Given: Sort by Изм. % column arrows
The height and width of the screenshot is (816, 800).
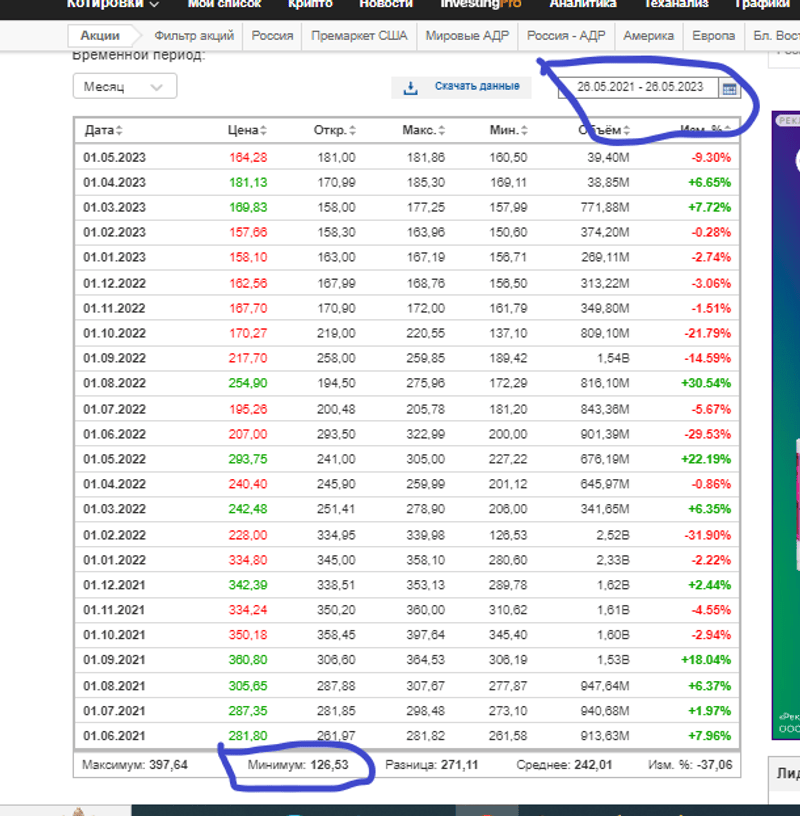Looking at the screenshot, I should pos(728,131).
